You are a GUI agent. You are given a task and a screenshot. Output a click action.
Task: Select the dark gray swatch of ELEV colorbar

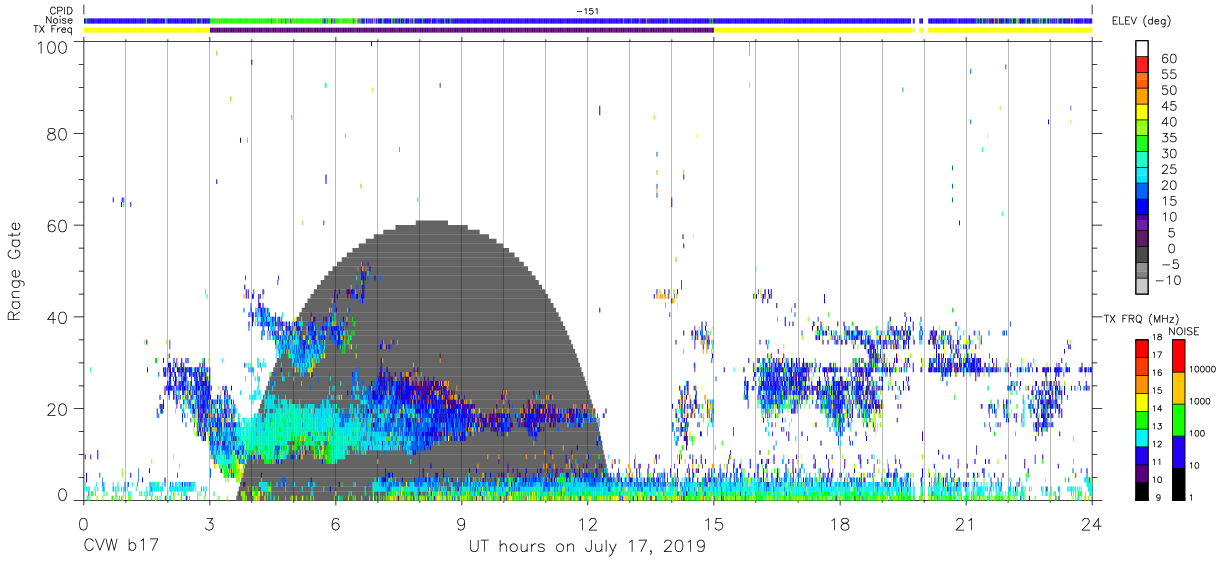(1141, 256)
